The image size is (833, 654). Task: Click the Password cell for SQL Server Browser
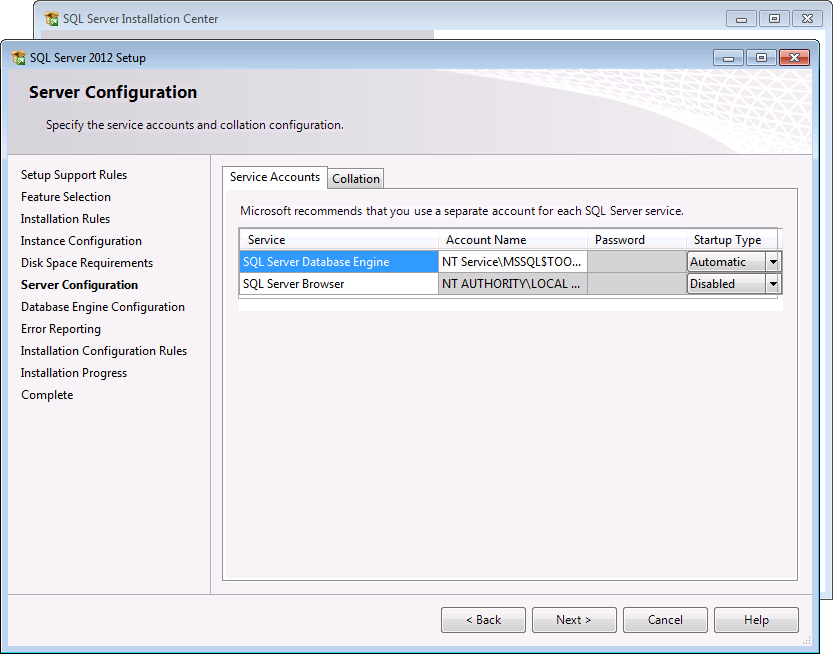pyautogui.click(x=637, y=284)
